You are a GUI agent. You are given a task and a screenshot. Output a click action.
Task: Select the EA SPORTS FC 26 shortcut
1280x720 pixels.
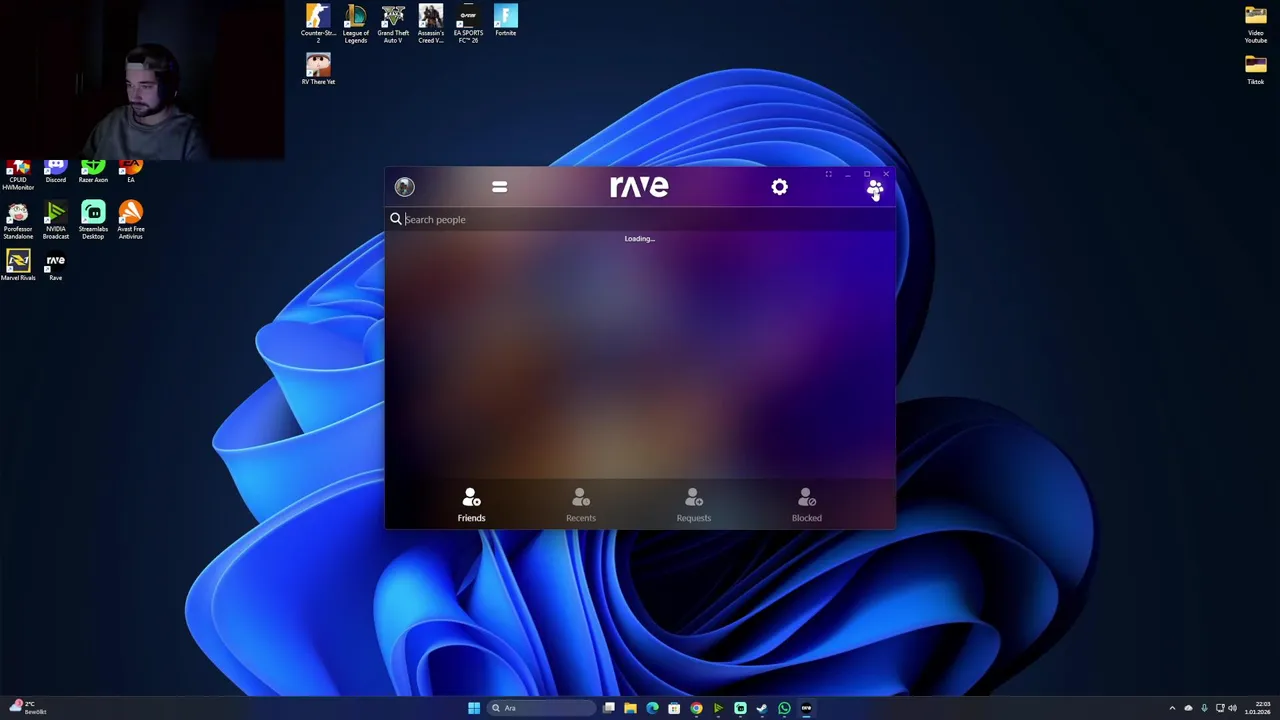468,24
